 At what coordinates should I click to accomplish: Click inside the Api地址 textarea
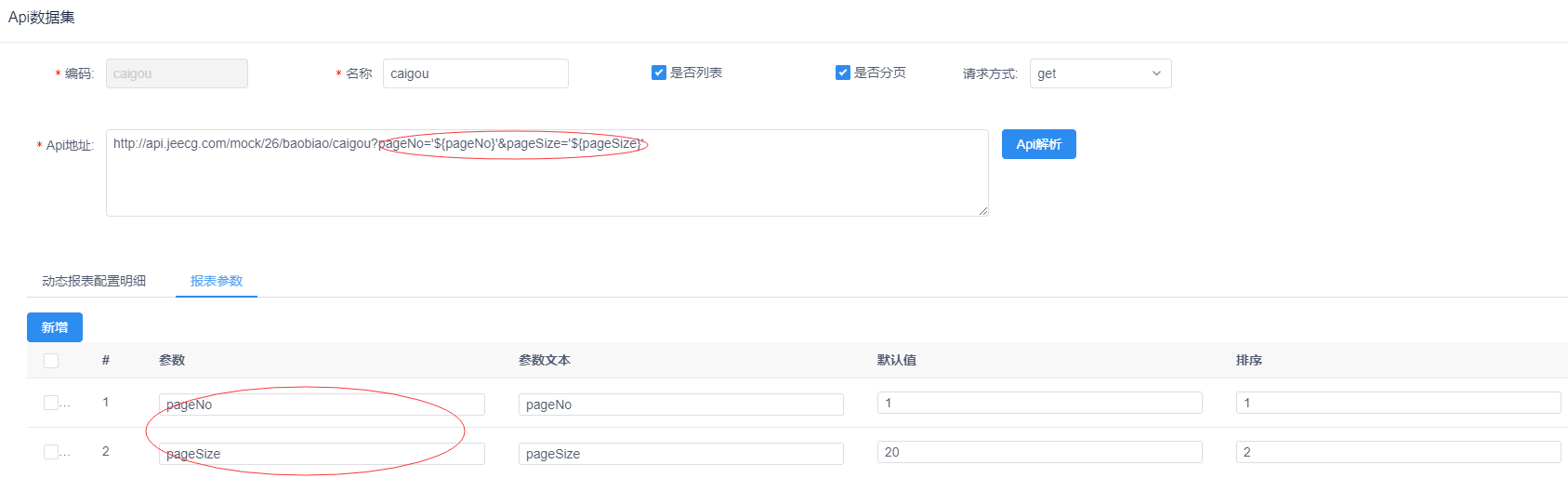click(x=547, y=173)
